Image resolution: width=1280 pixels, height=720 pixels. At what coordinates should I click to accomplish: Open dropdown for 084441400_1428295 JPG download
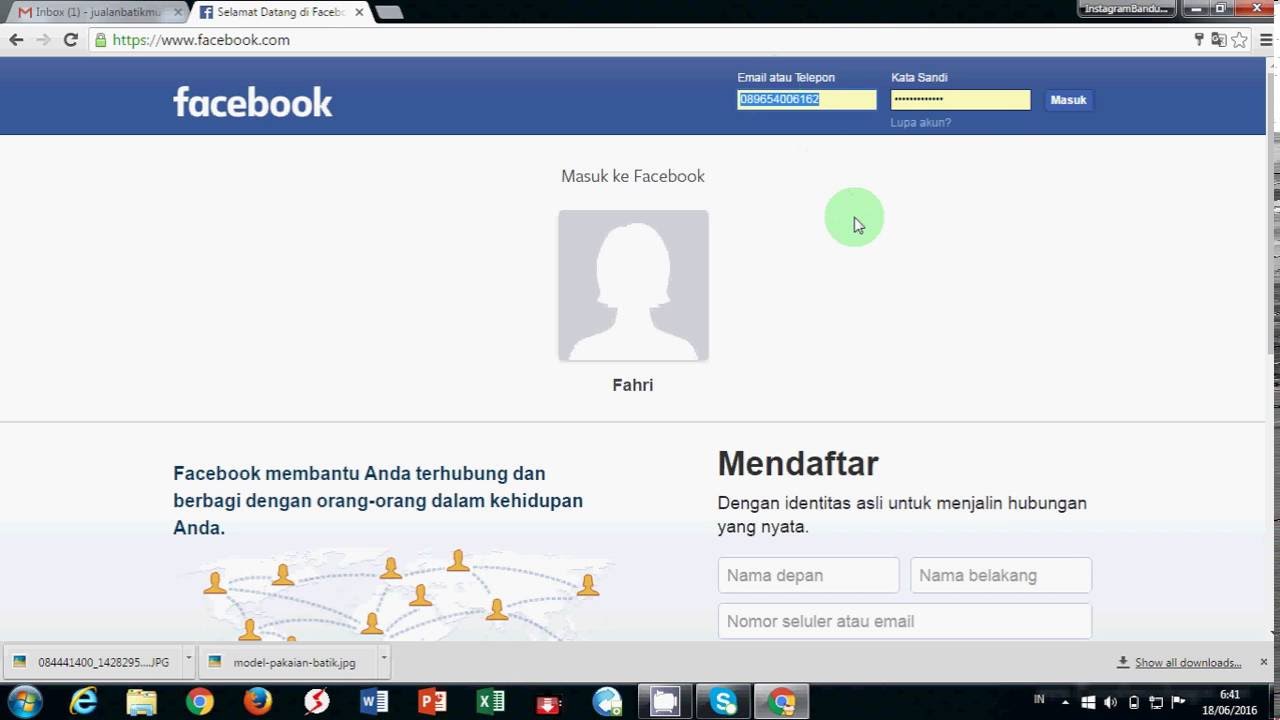click(188, 659)
